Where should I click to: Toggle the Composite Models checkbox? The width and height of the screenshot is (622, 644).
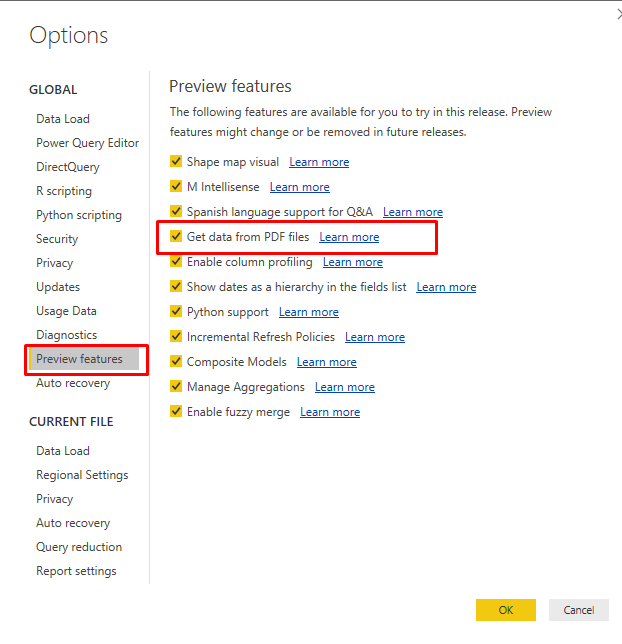176,362
